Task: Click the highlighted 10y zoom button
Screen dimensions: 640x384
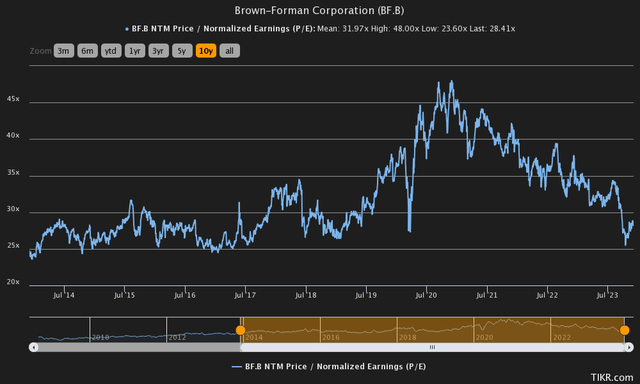Action: (206, 51)
